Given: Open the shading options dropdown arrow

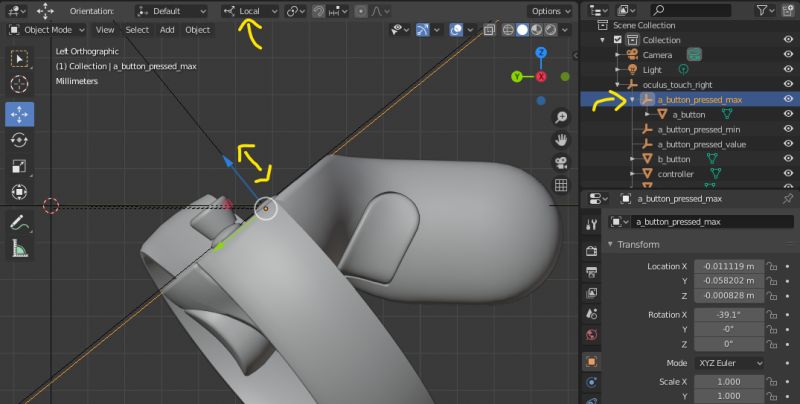Looking at the screenshot, I should click(565, 30).
